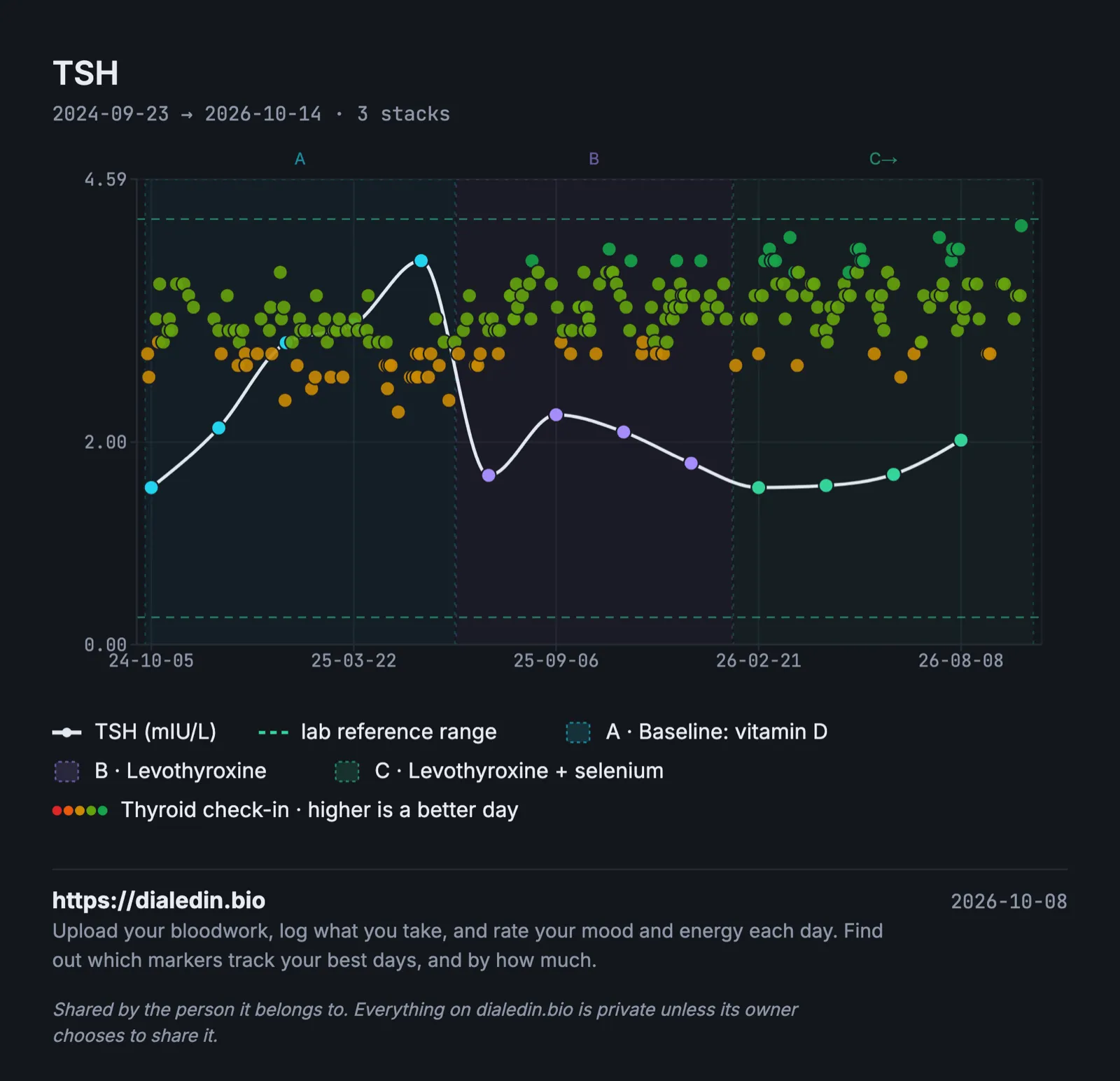Viewport: 1120px width, 1081px height.
Task: Click the TSH line legend marker icon
Action: click(66, 732)
